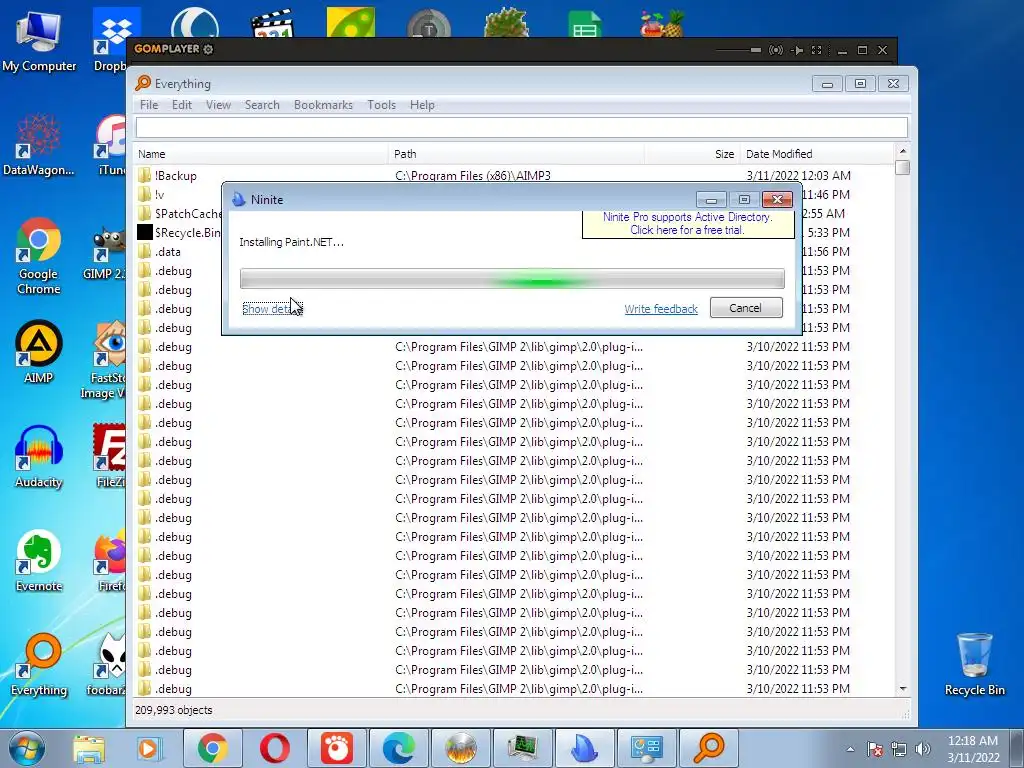Click the Ninite Pro free trial notice

688,223
